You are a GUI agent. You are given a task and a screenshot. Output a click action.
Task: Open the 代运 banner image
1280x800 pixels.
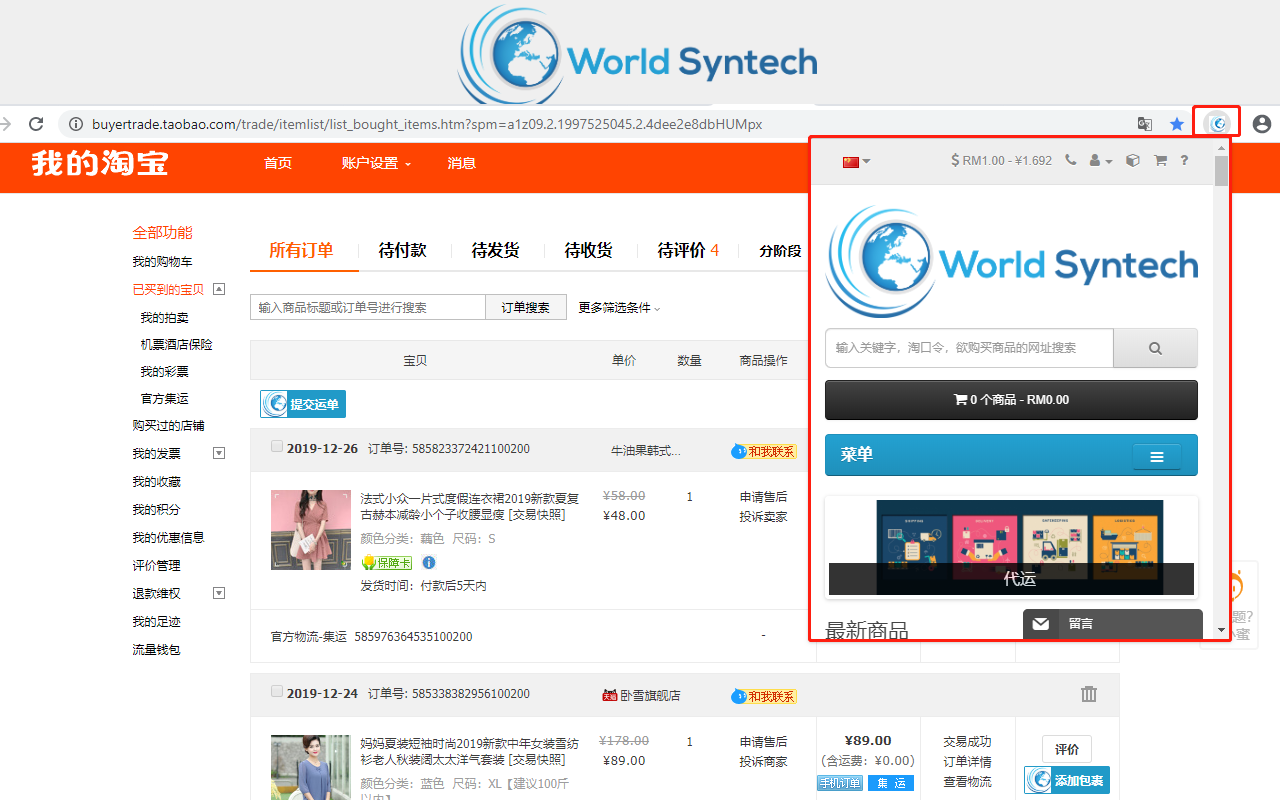(x=1011, y=548)
